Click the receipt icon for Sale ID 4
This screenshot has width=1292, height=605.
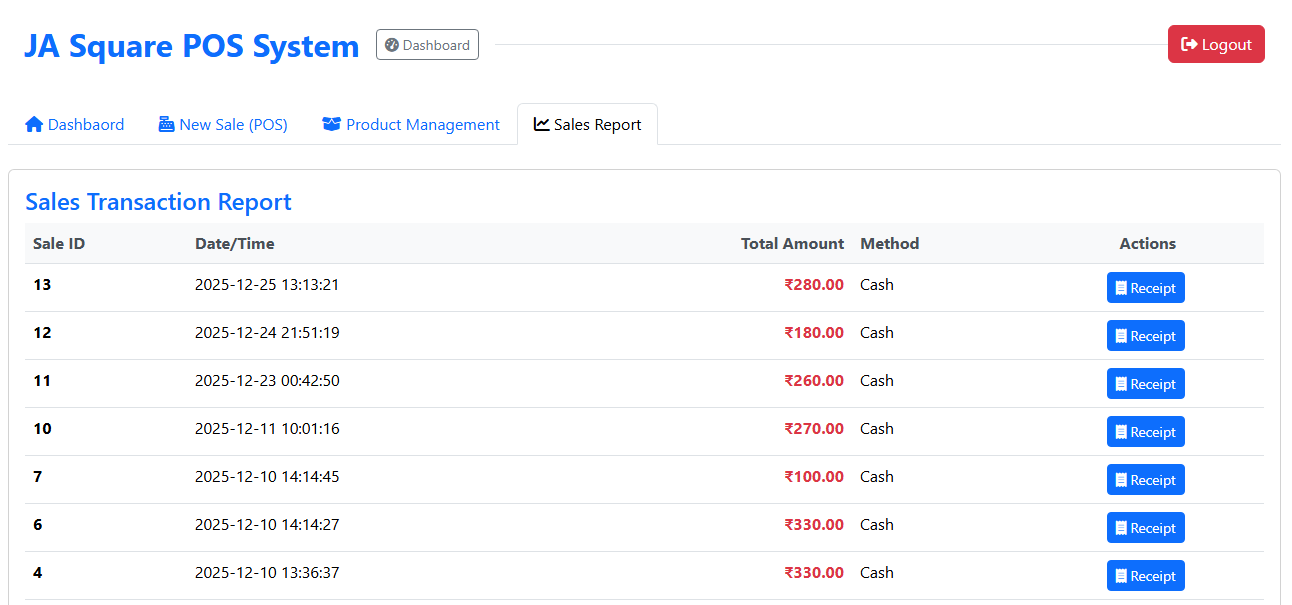coord(1121,575)
